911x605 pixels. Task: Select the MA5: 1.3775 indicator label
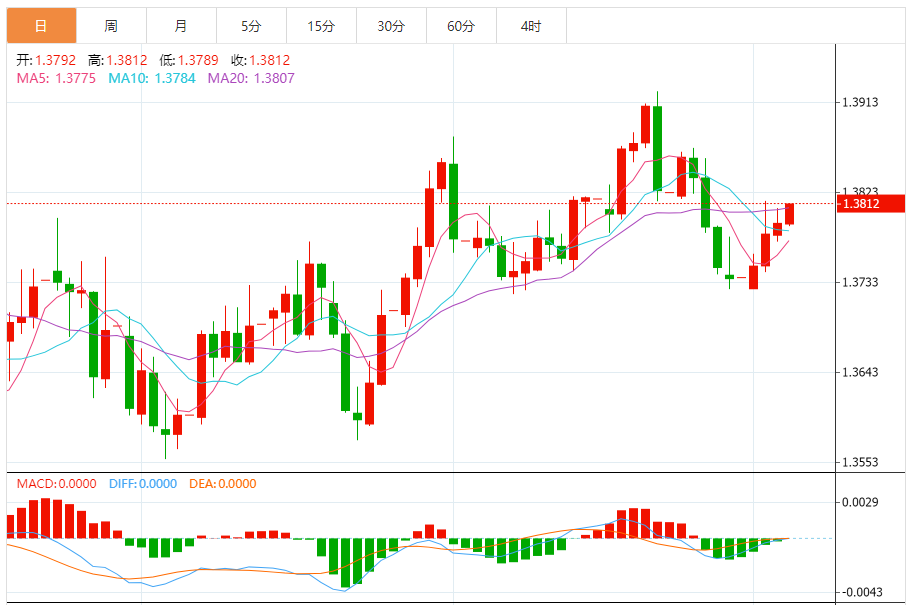tap(56, 78)
